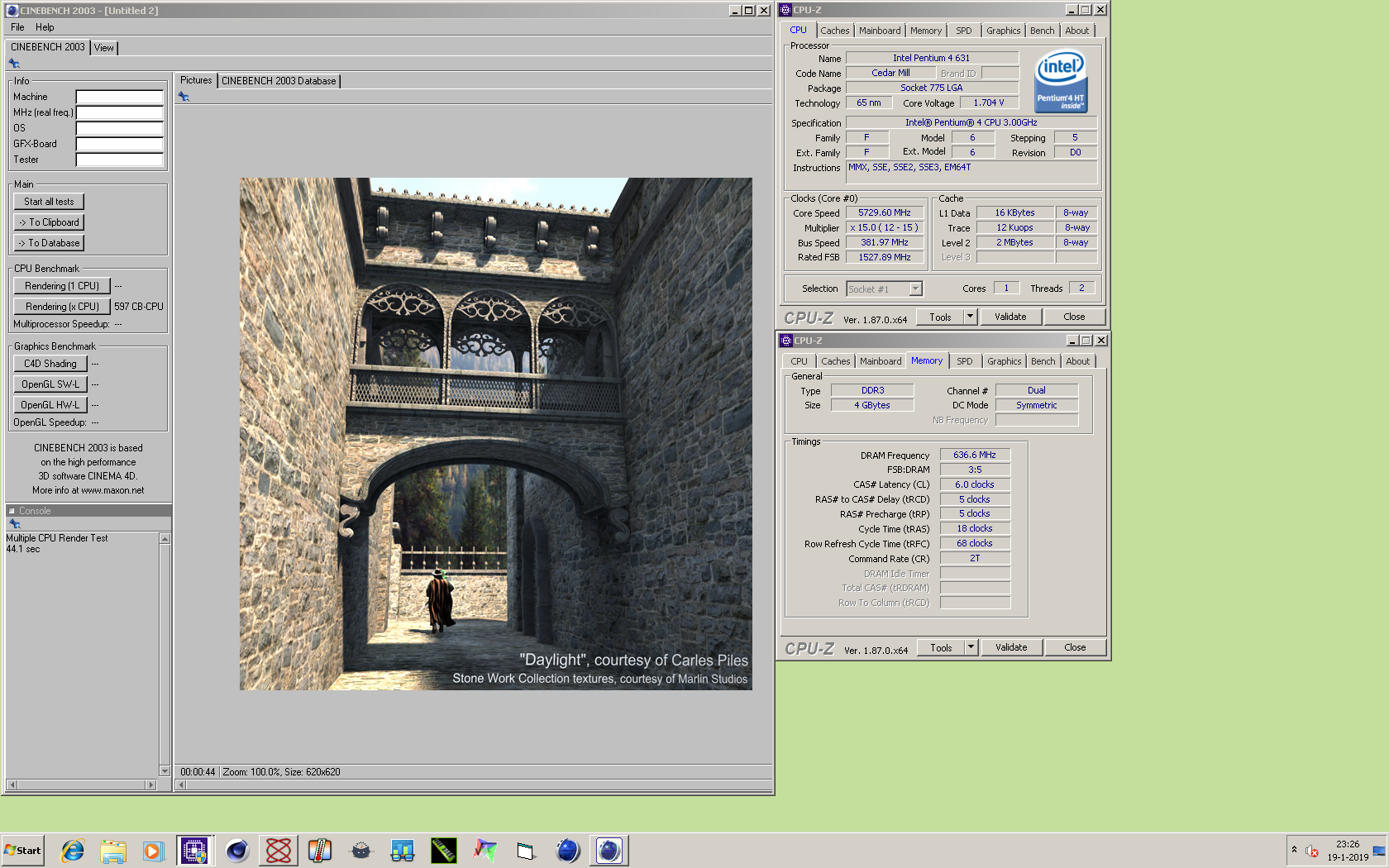Switch to the View tab in CINEBENCH

[104, 48]
